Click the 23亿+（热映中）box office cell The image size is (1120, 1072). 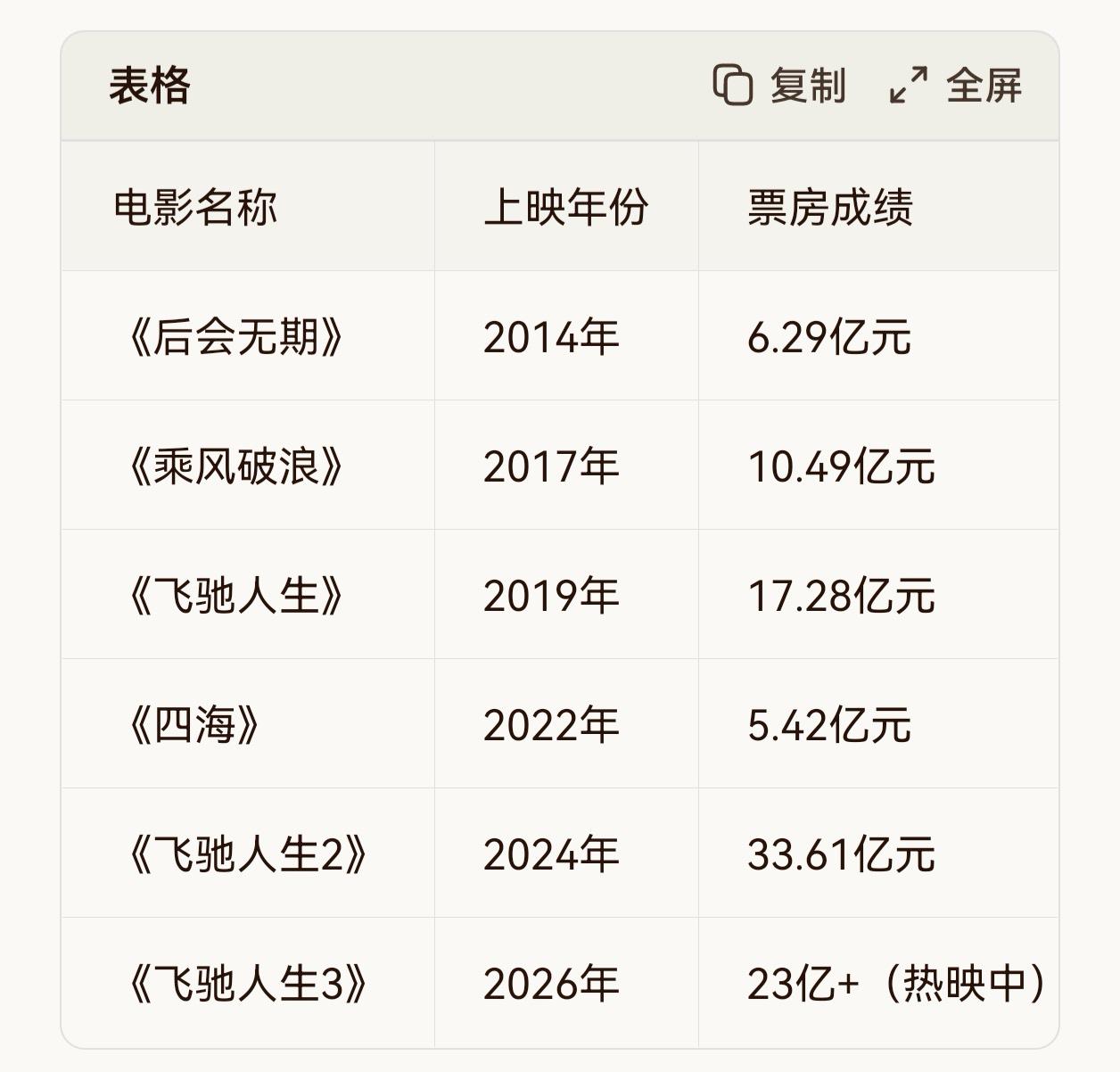tap(895, 985)
